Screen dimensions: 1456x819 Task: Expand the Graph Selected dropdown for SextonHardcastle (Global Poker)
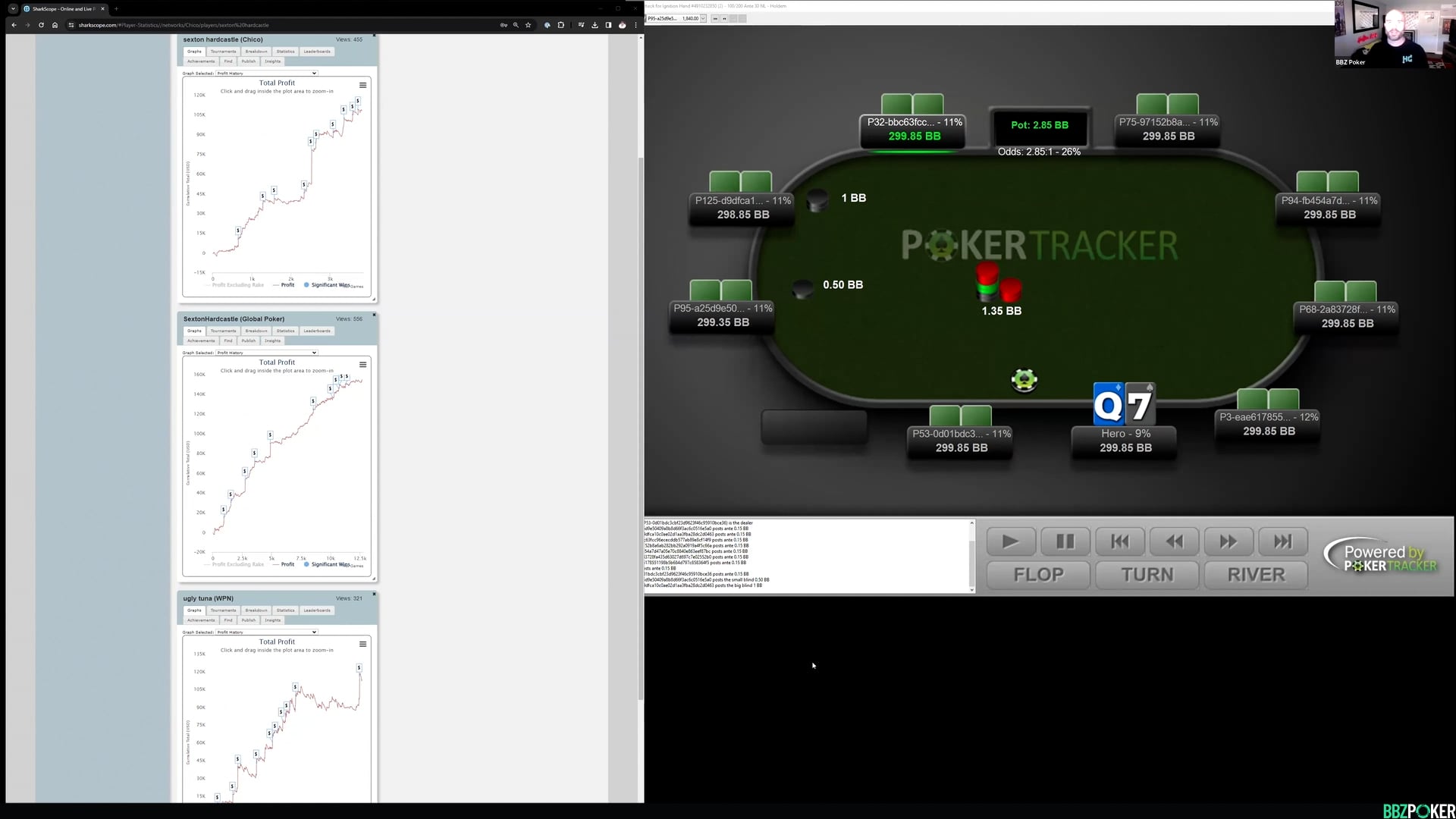266,353
